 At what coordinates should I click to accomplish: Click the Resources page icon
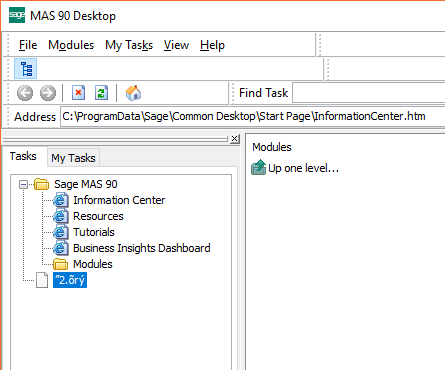tap(61, 216)
